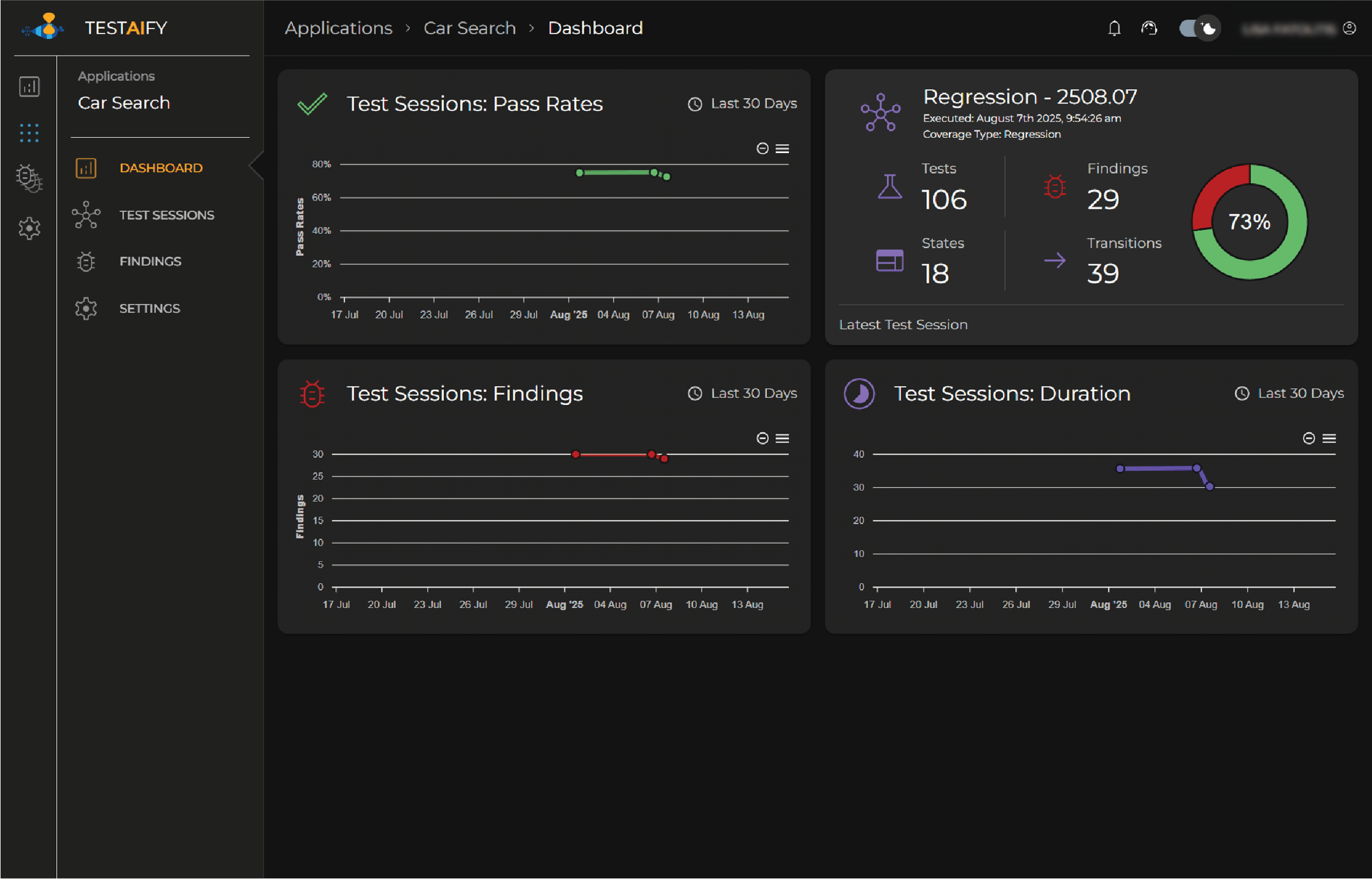
Task: Click the Settings gear icon in the sidebar
Action: coord(86,308)
